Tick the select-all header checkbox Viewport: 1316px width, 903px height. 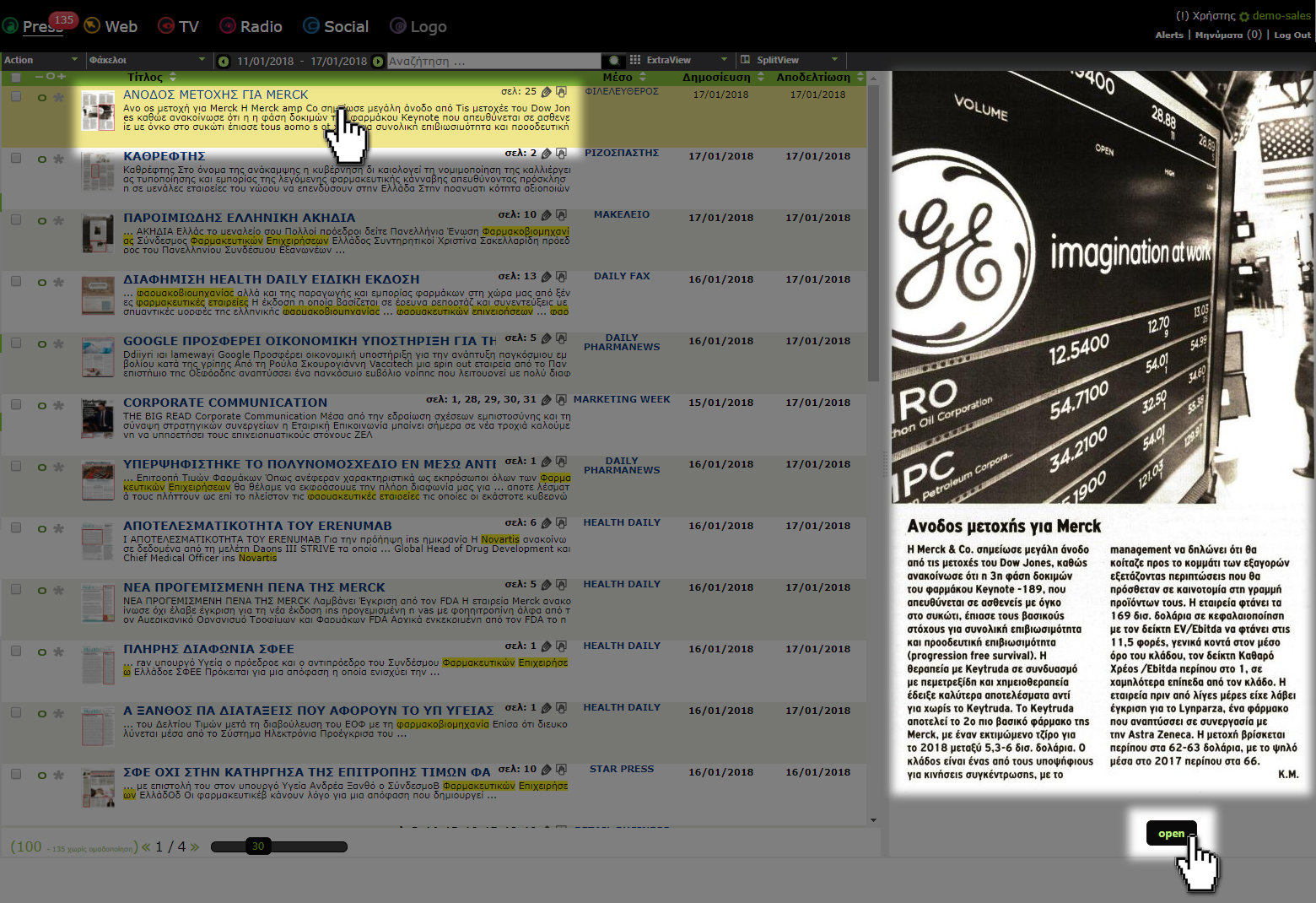tap(16, 77)
